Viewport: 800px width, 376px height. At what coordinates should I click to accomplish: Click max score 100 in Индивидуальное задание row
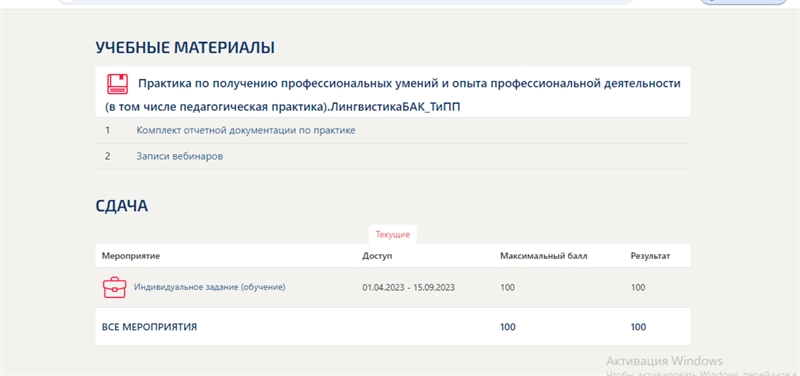tap(508, 288)
